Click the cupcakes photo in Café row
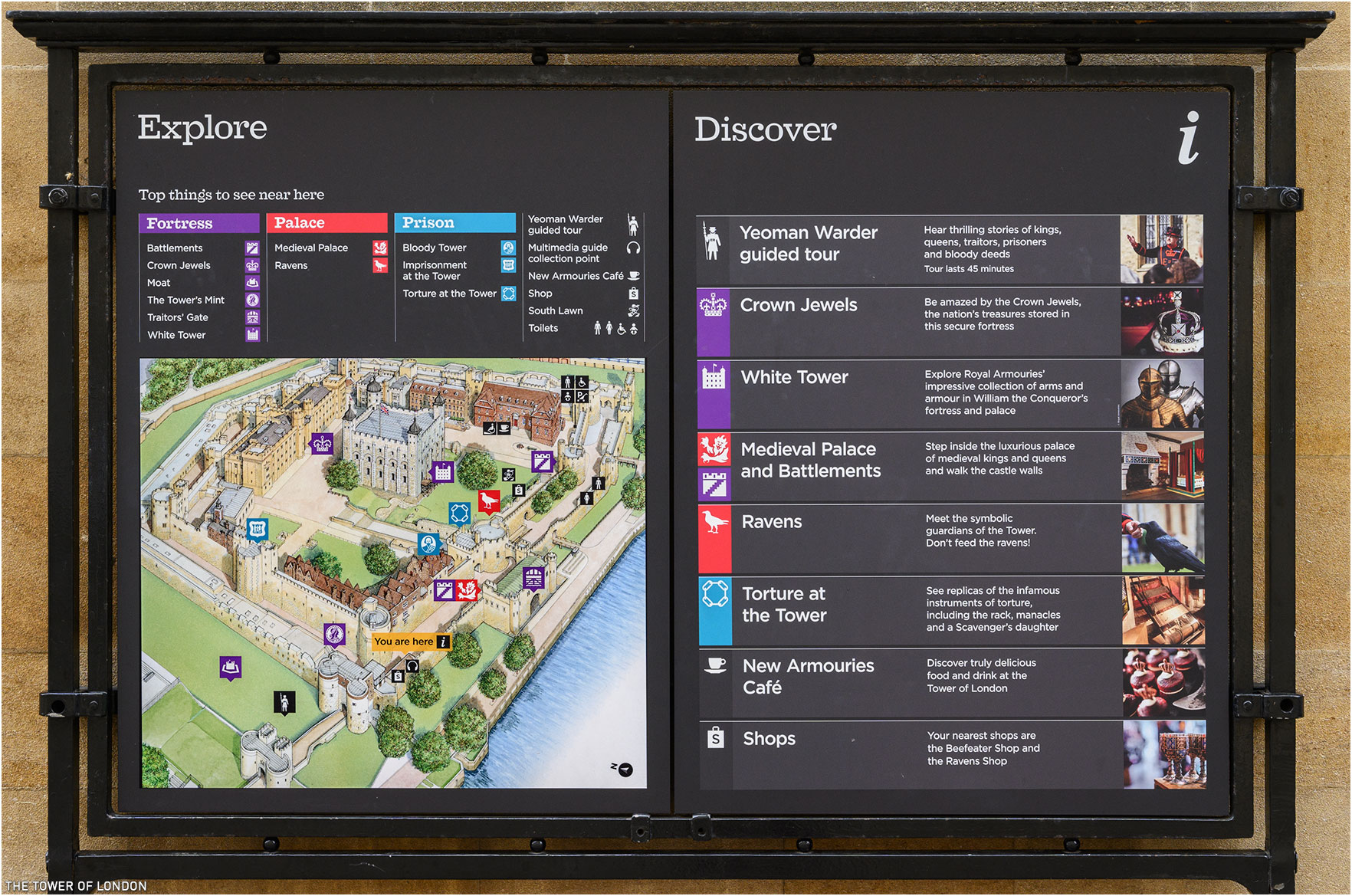 [1164, 682]
